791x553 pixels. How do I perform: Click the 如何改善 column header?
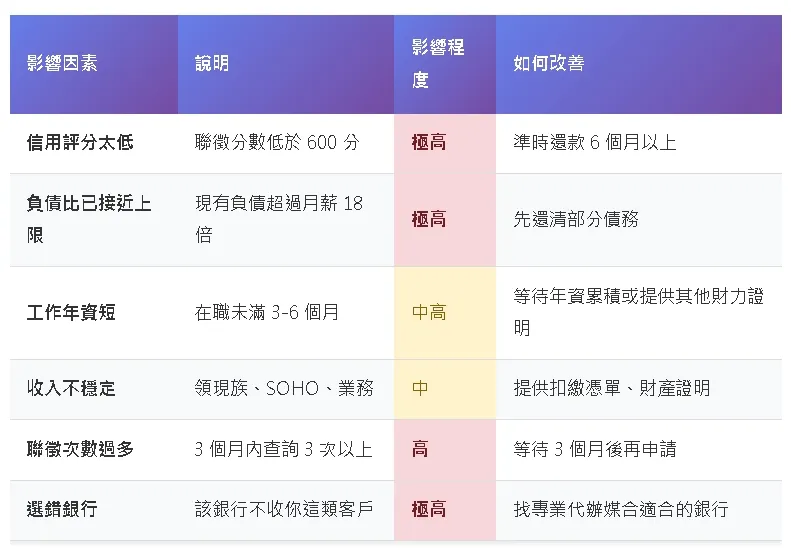click(548, 64)
